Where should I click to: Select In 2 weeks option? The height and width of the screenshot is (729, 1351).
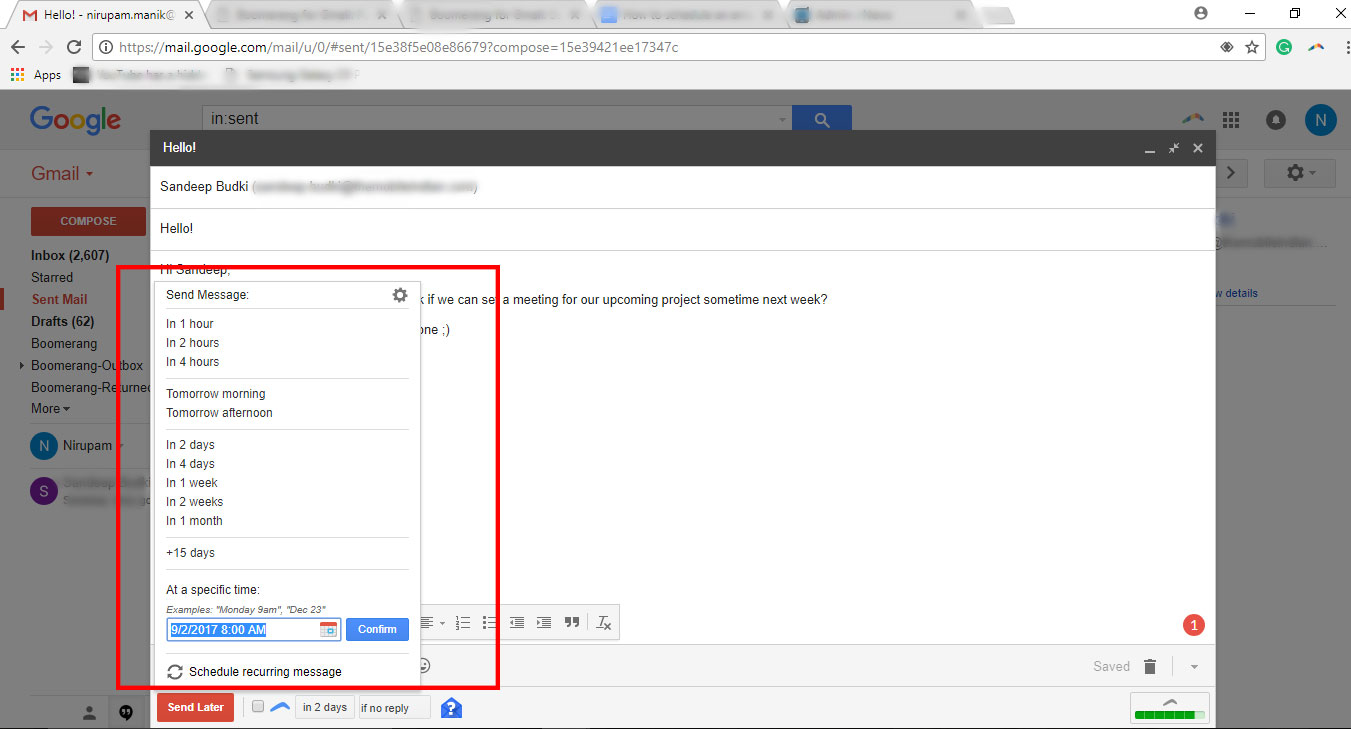pyautogui.click(x=195, y=502)
